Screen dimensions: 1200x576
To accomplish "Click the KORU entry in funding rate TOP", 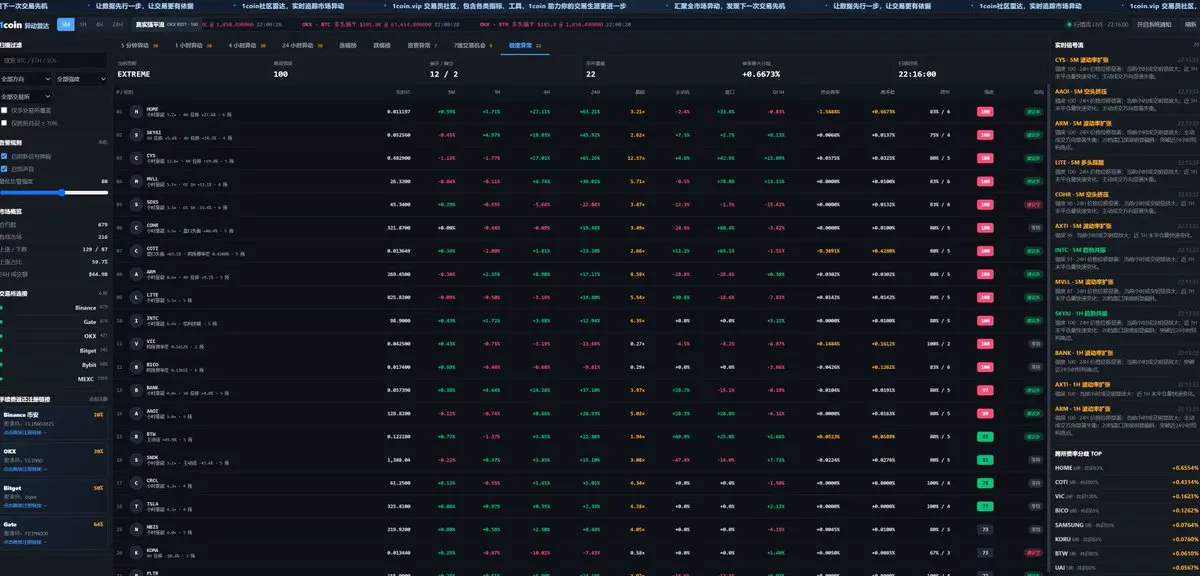I will pyautogui.click(x=1126, y=538).
